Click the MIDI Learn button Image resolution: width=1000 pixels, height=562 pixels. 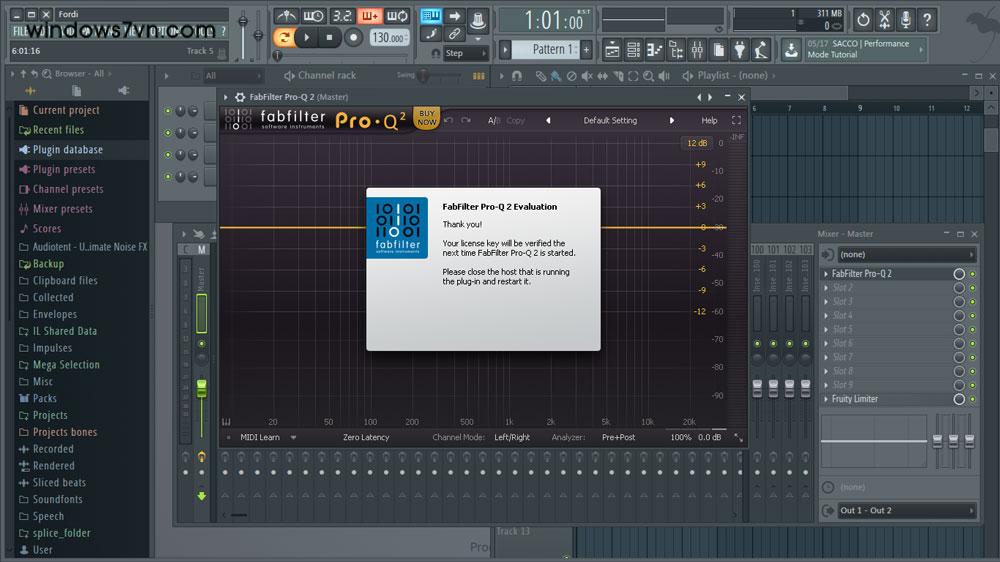[x=260, y=437]
